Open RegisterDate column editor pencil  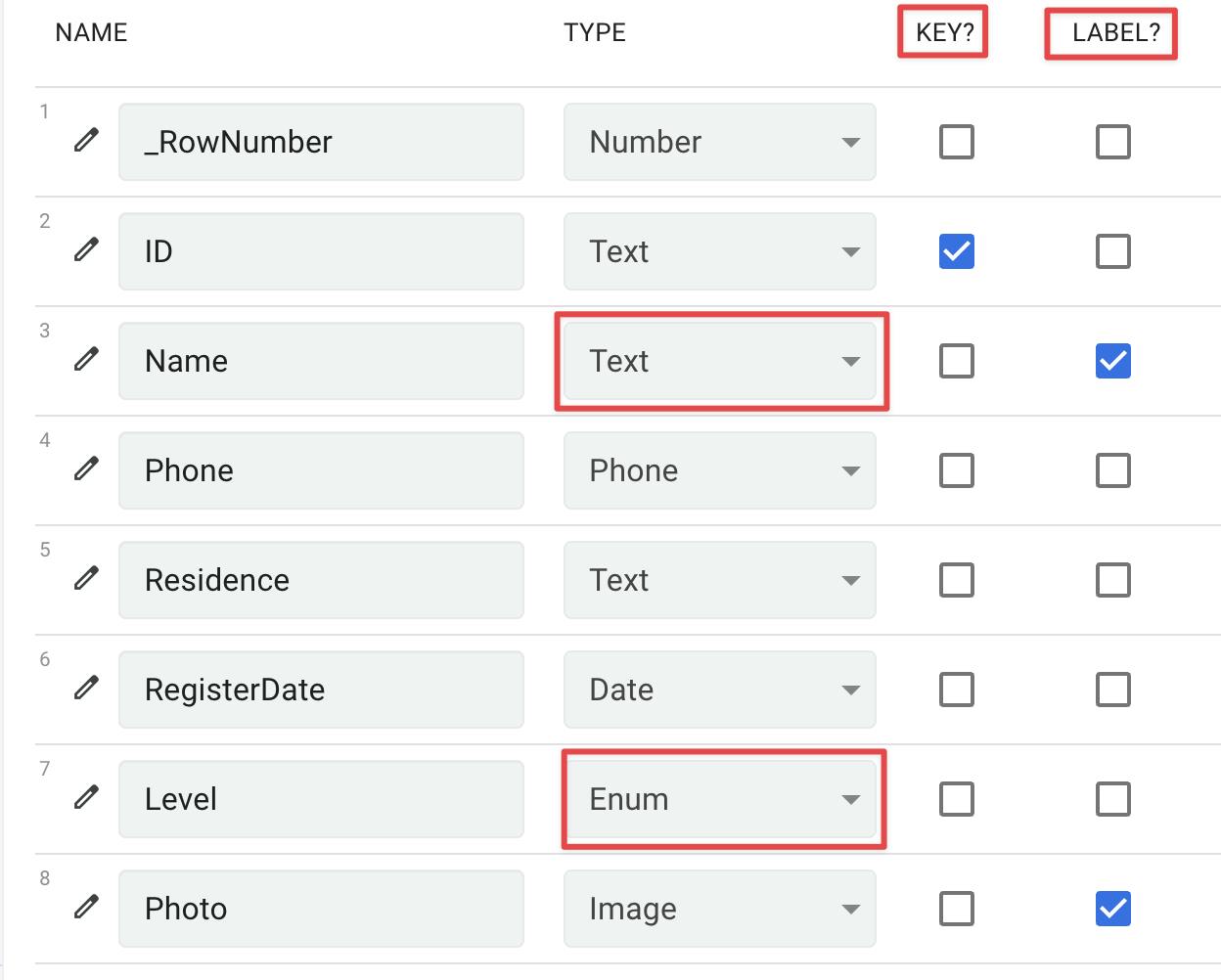click(x=86, y=689)
